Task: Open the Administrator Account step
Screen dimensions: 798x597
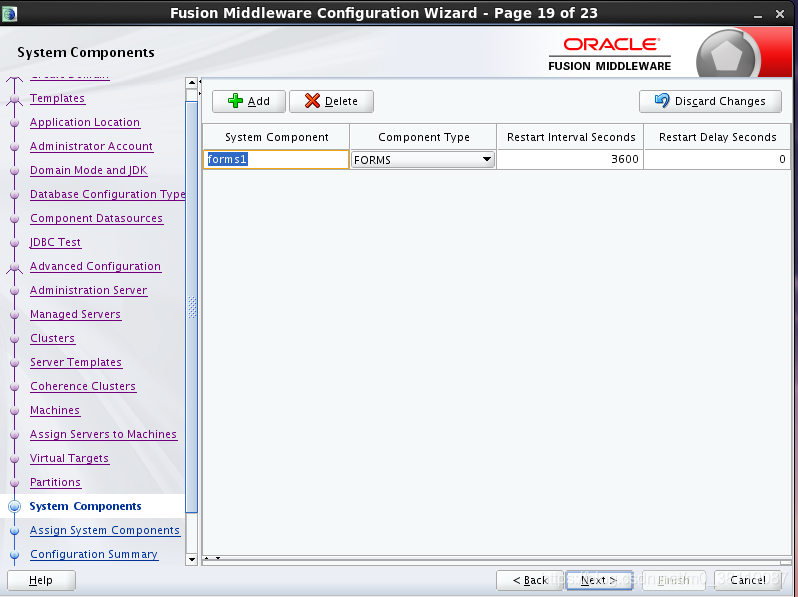Action: [x=91, y=146]
